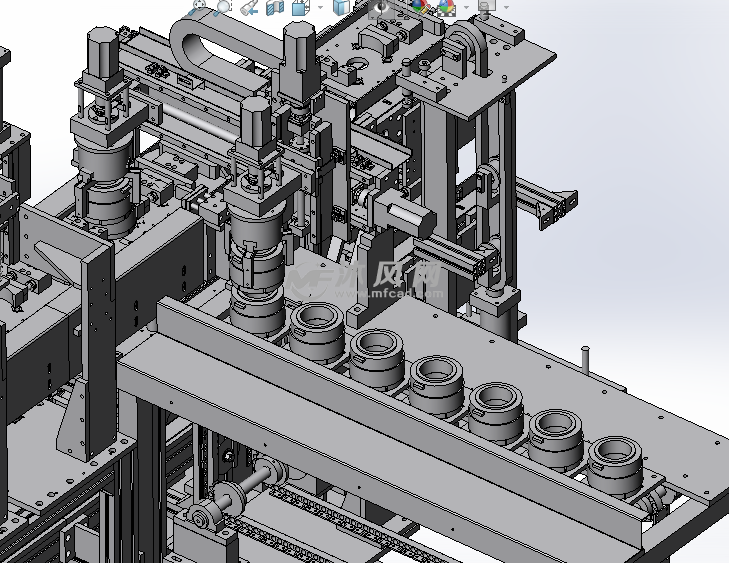Select the Zoom to Area magnifier tool

pos(223,6)
